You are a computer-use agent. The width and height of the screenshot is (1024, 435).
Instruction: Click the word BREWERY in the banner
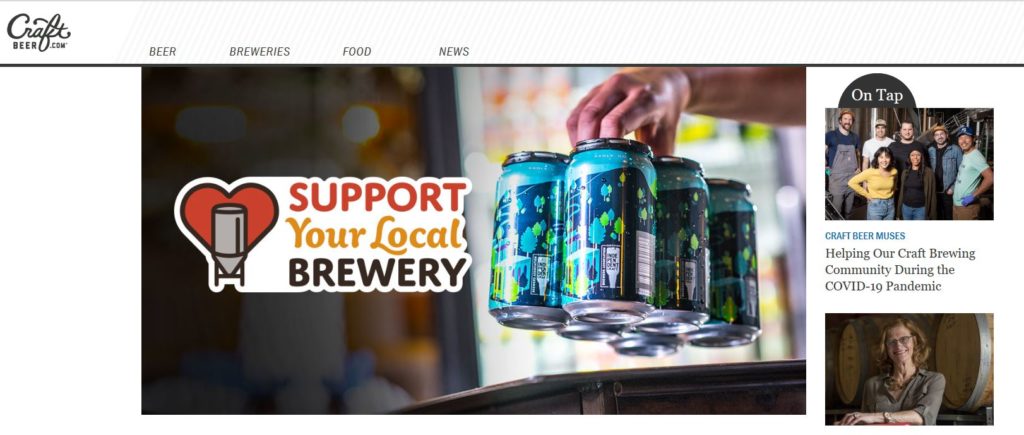click(378, 273)
